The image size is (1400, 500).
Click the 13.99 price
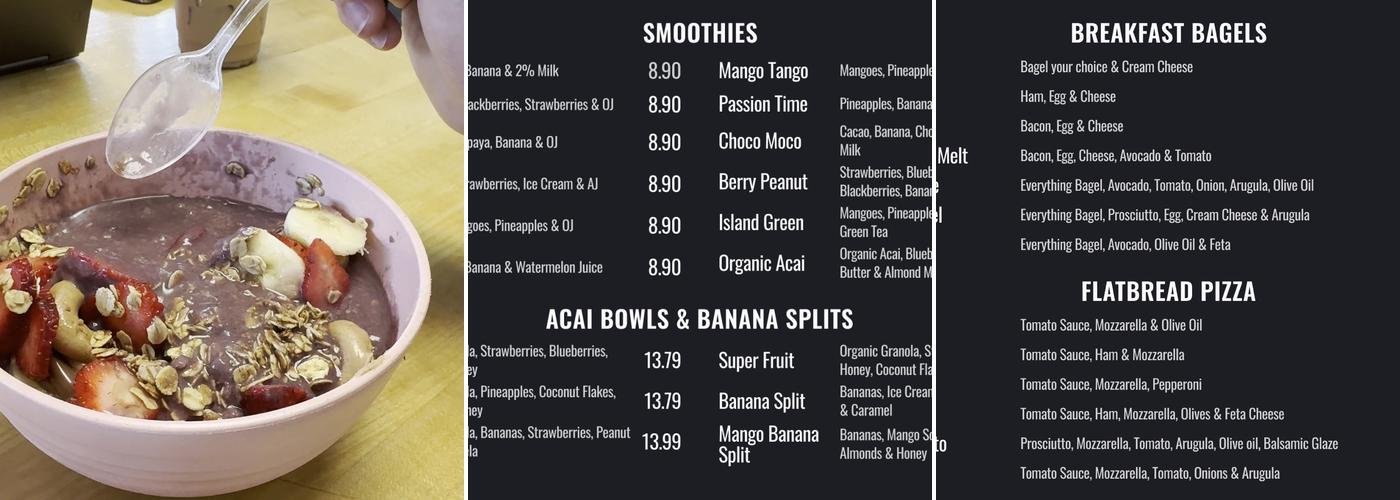(661, 442)
